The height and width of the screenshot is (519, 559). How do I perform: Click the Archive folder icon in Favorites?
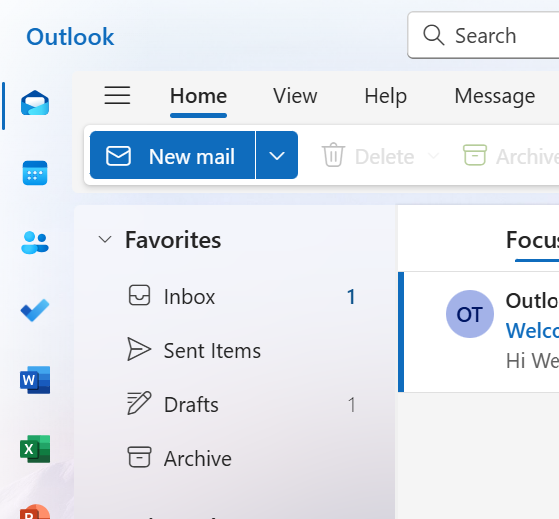click(x=139, y=457)
